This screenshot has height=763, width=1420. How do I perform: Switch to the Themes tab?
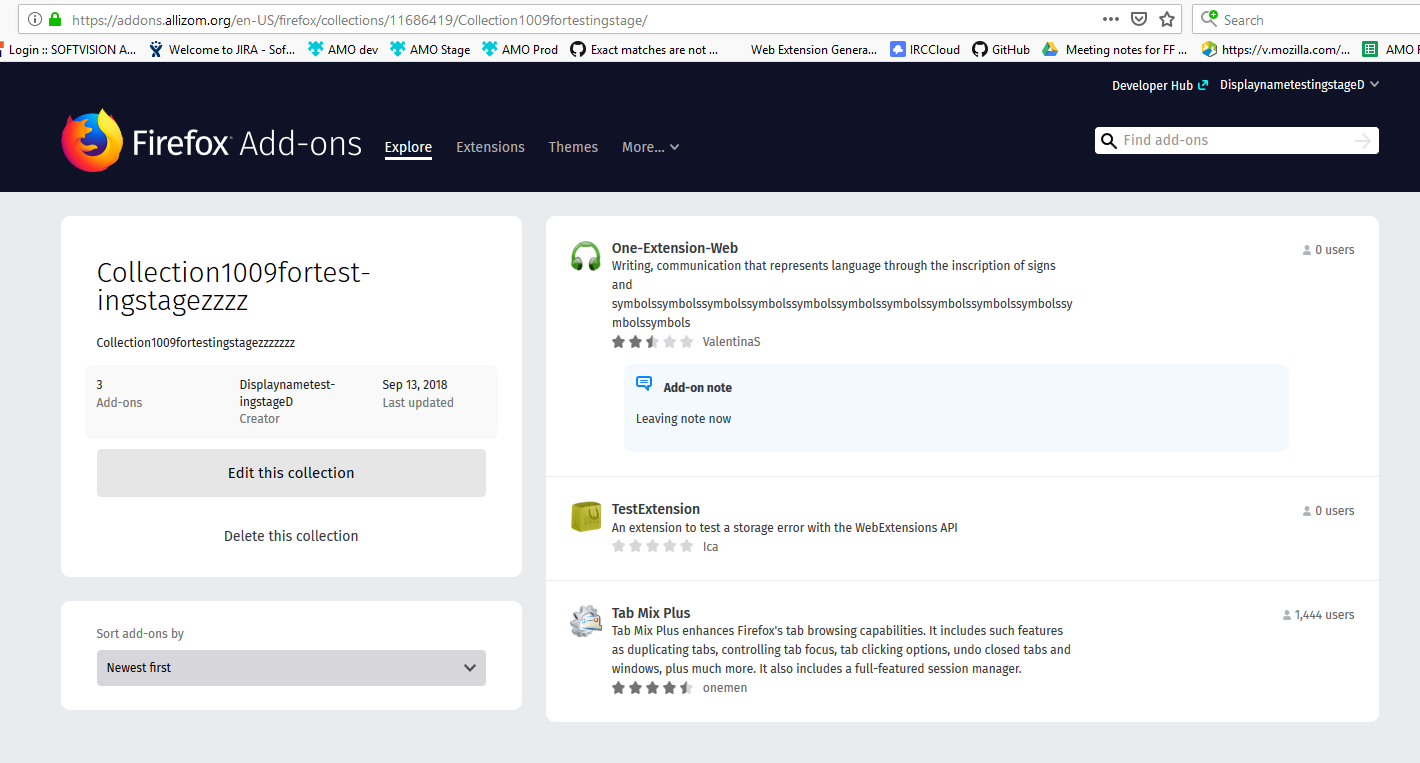[573, 147]
